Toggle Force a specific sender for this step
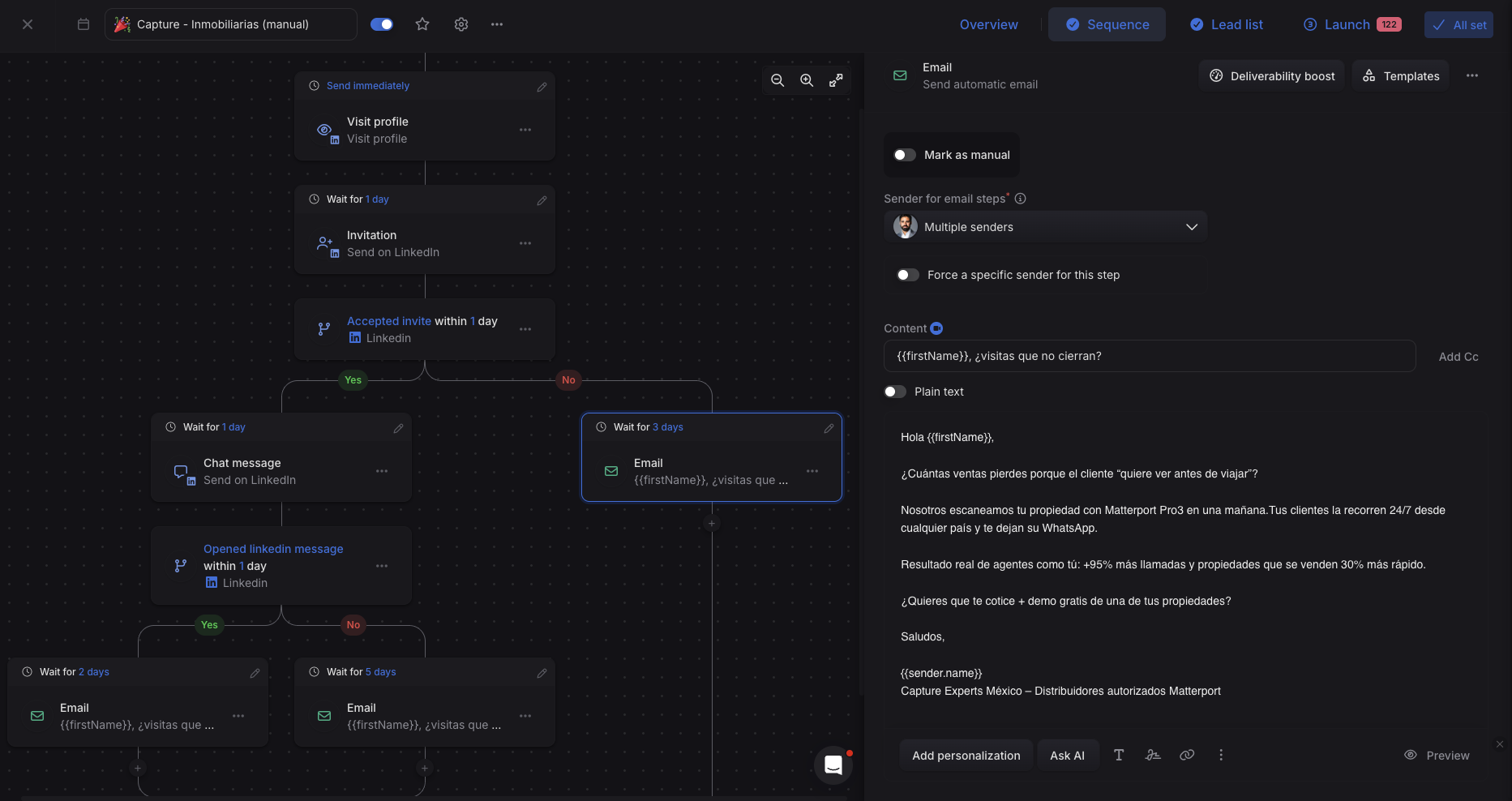The width and height of the screenshot is (1512, 801). [x=908, y=275]
